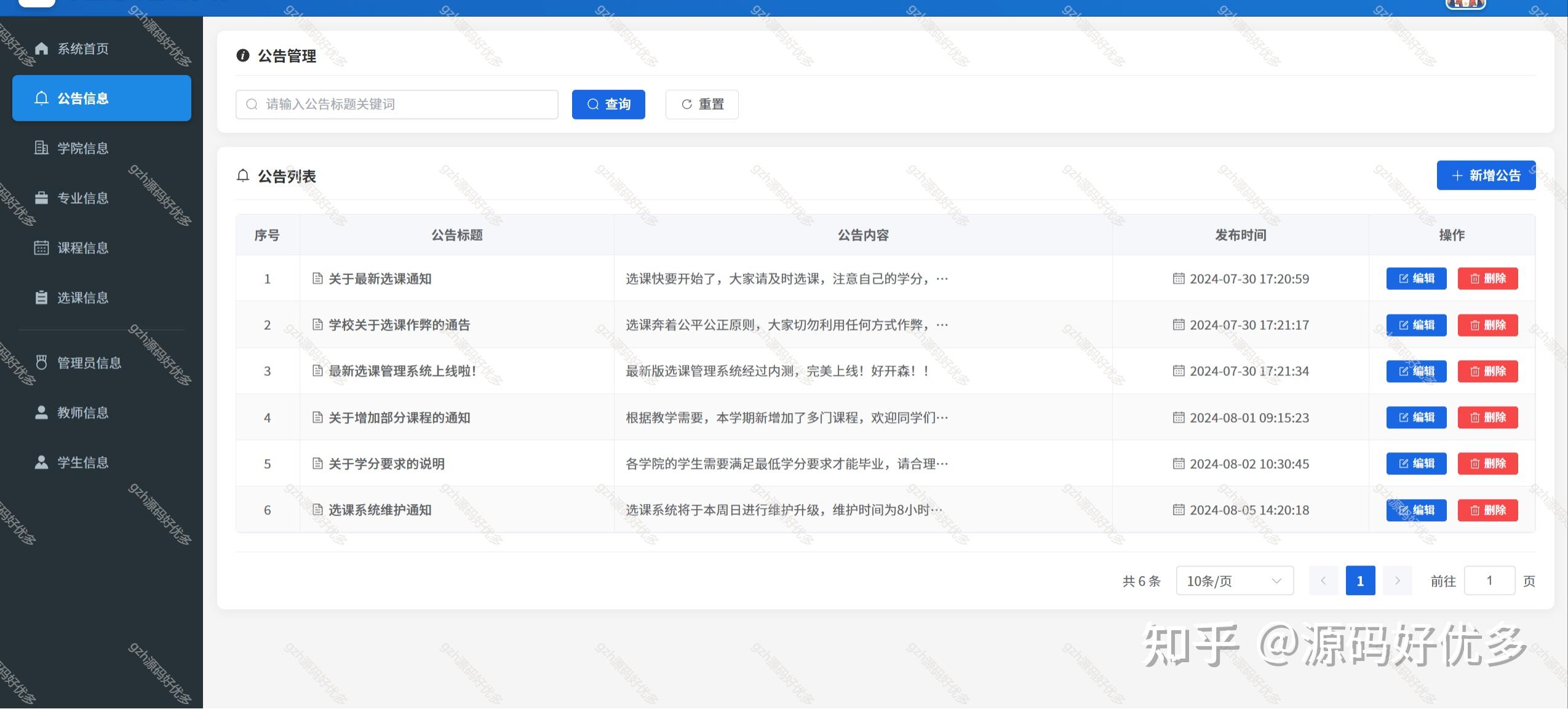The height and width of the screenshot is (709, 1568).
Task: Click the document icon before 关于最新选课通知
Action: (317, 278)
